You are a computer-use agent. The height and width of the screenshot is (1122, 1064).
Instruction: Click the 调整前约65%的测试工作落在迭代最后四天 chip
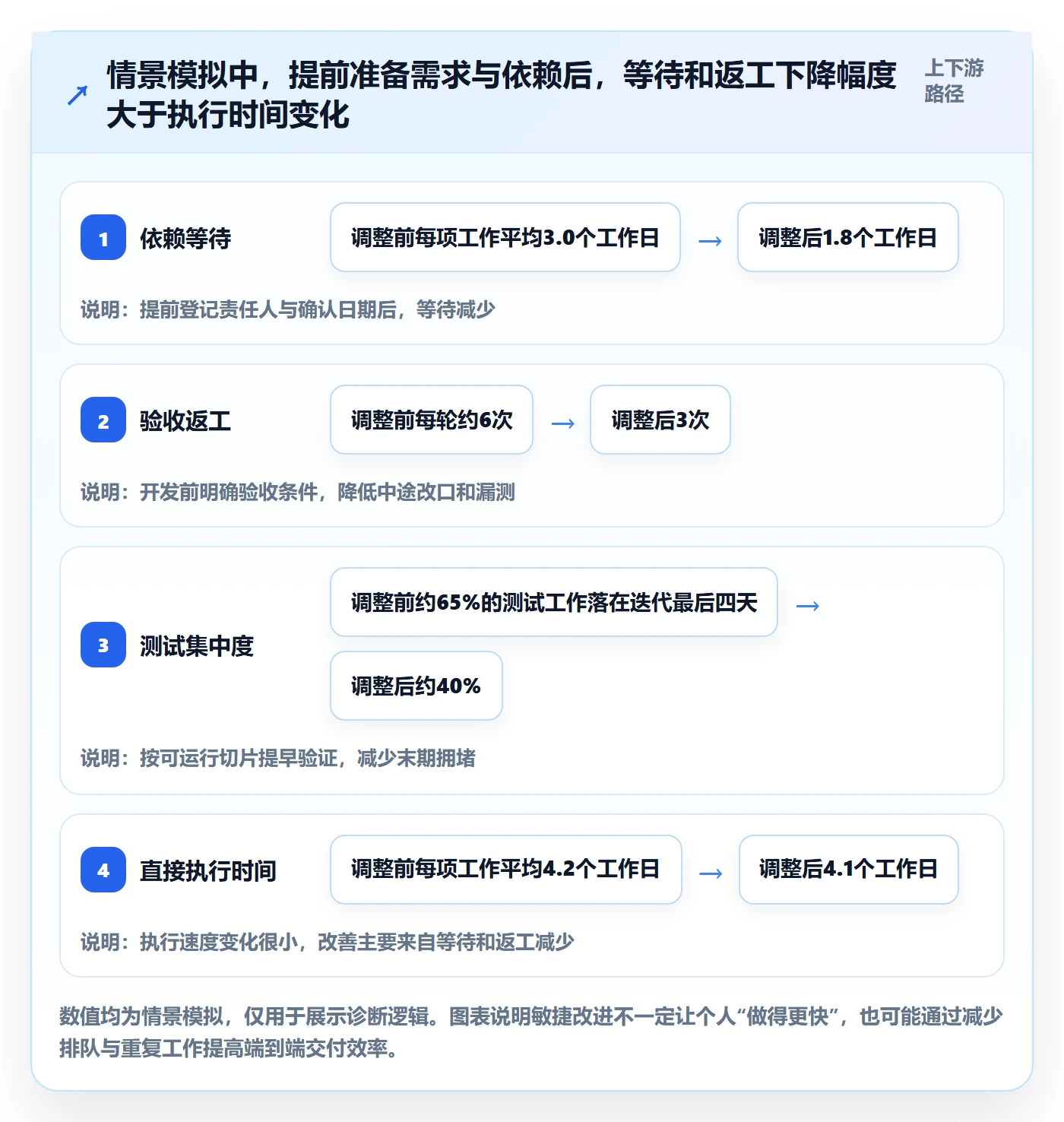pos(554,602)
